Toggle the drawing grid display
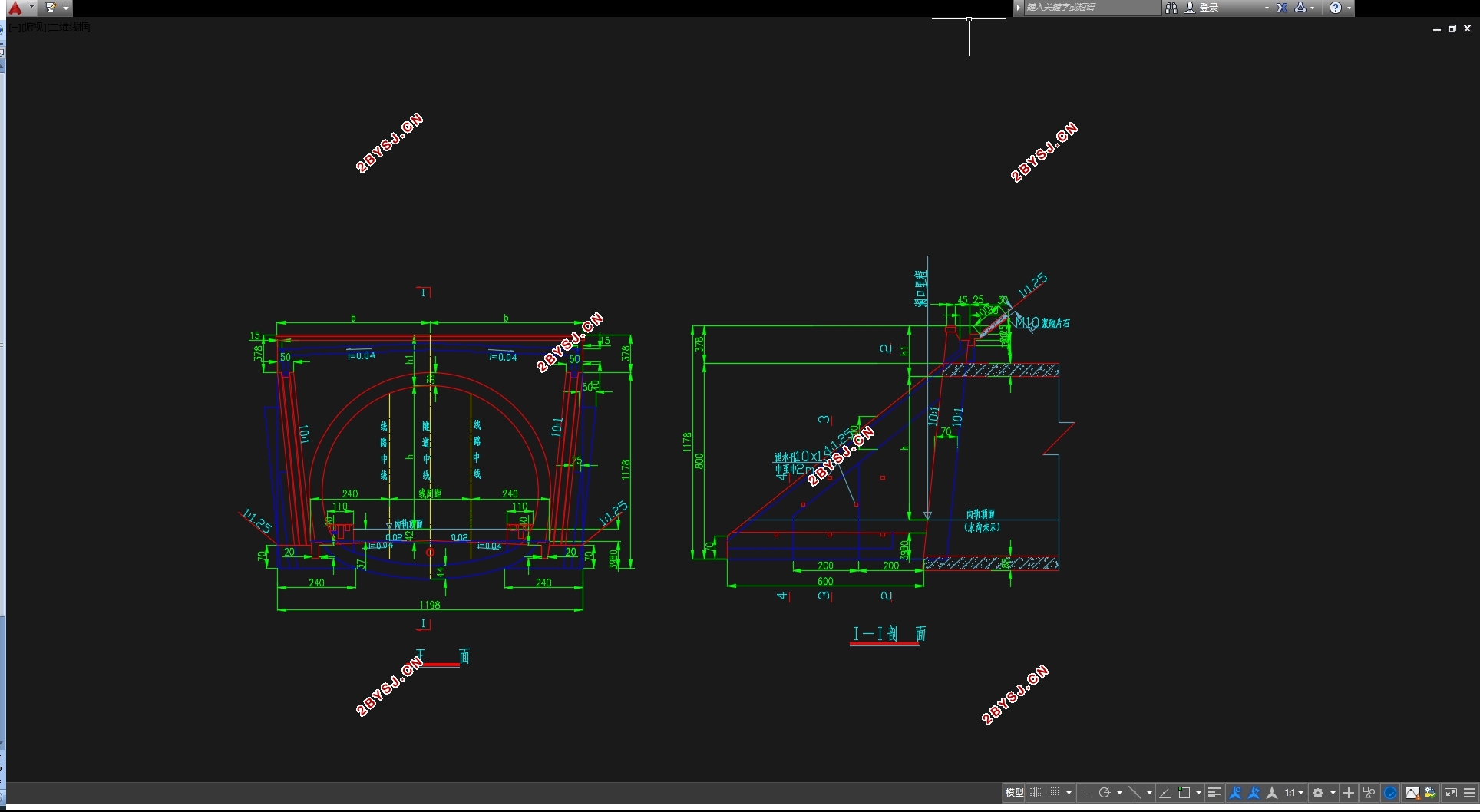Image resolution: width=1480 pixels, height=812 pixels. click(1036, 793)
